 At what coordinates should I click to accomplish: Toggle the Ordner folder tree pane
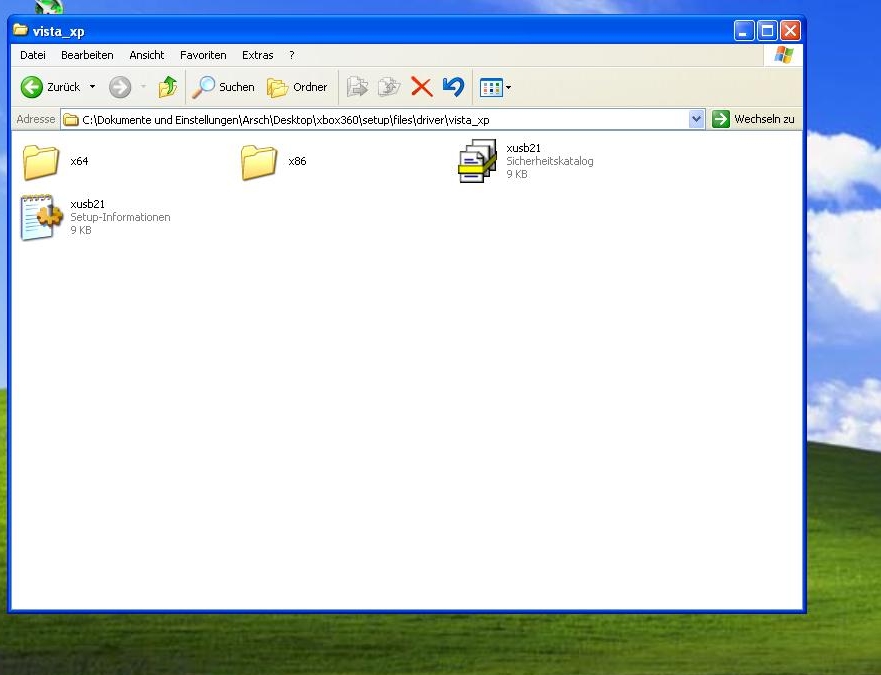(x=297, y=87)
